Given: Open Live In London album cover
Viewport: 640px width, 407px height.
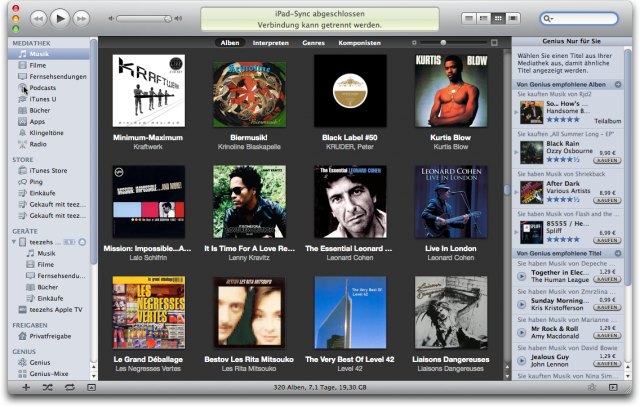Looking at the screenshot, I should tap(451, 202).
